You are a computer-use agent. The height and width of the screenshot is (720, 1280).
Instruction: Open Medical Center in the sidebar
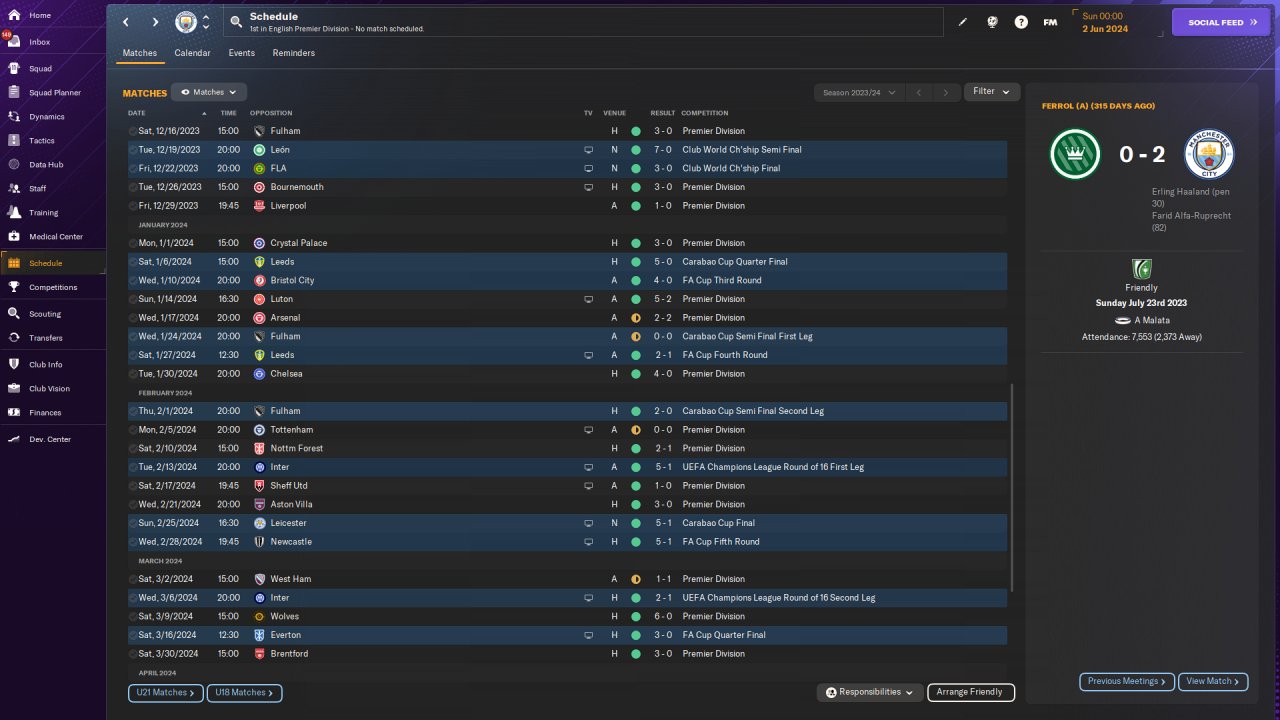tap(52, 237)
